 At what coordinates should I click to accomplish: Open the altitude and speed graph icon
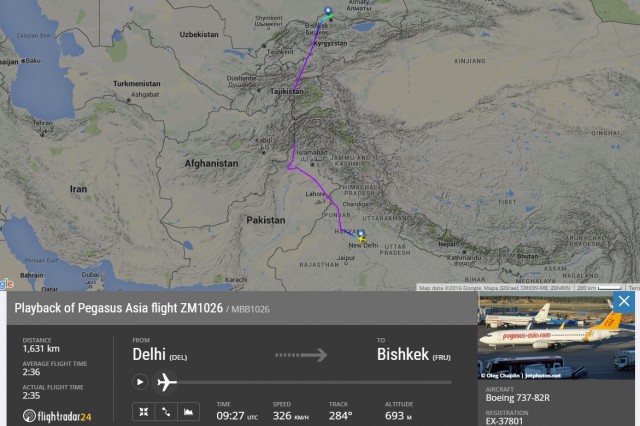tap(188, 412)
